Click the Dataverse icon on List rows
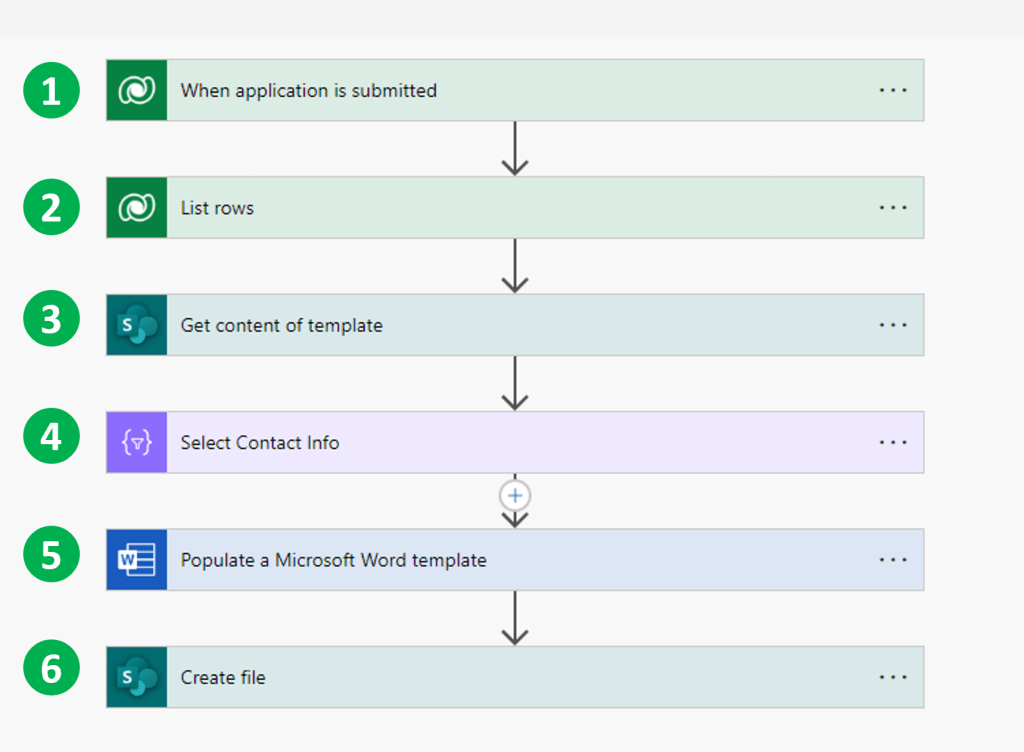Viewport: 1024px width, 752px height. tap(136, 208)
